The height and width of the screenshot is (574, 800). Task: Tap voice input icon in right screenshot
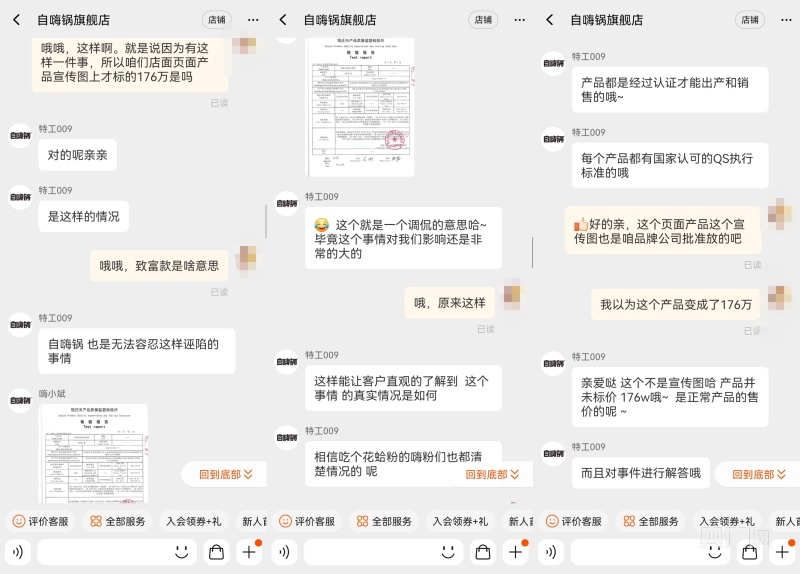click(551, 552)
